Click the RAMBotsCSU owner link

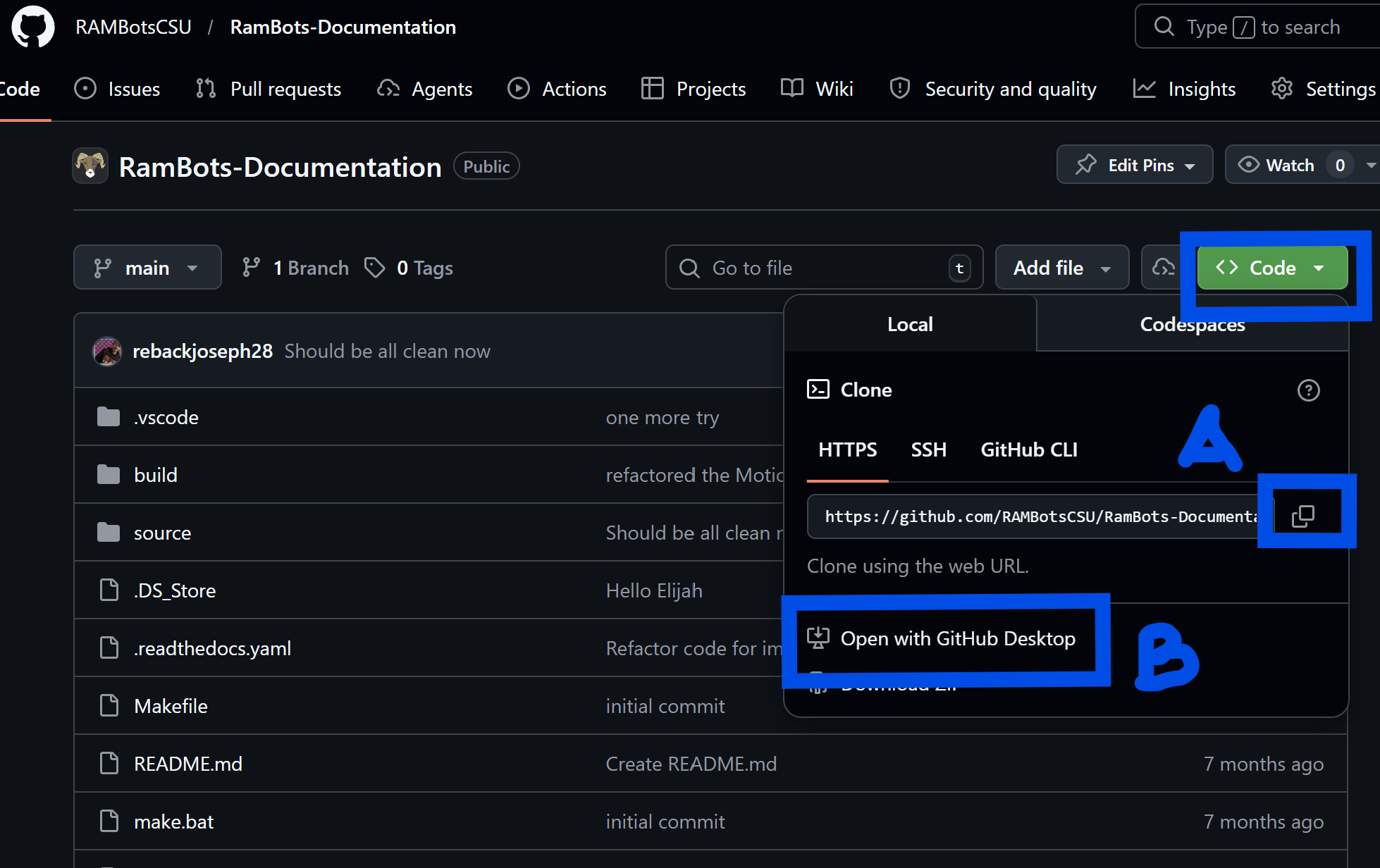pos(134,27)
